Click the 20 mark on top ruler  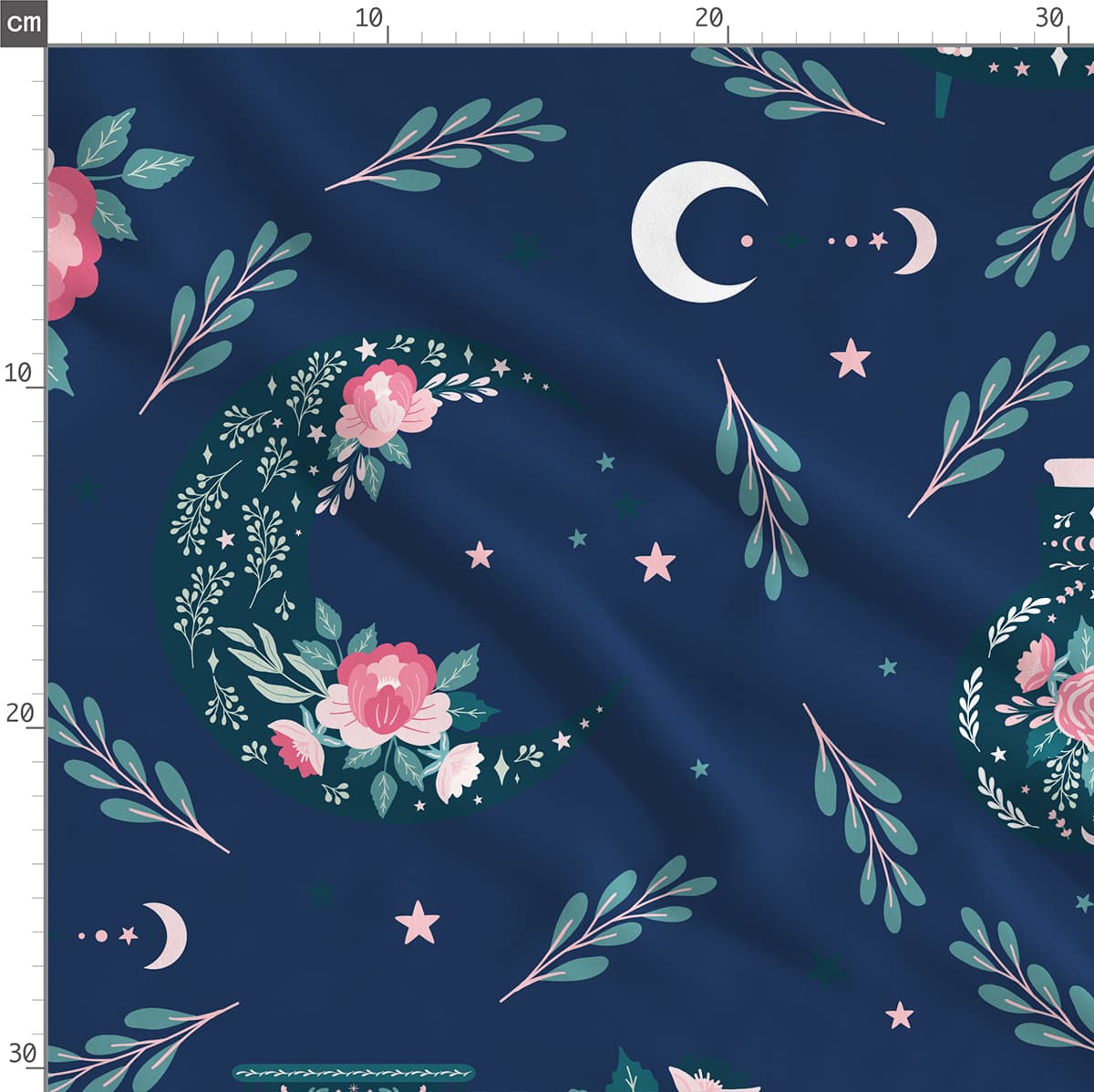coord(708,18)
